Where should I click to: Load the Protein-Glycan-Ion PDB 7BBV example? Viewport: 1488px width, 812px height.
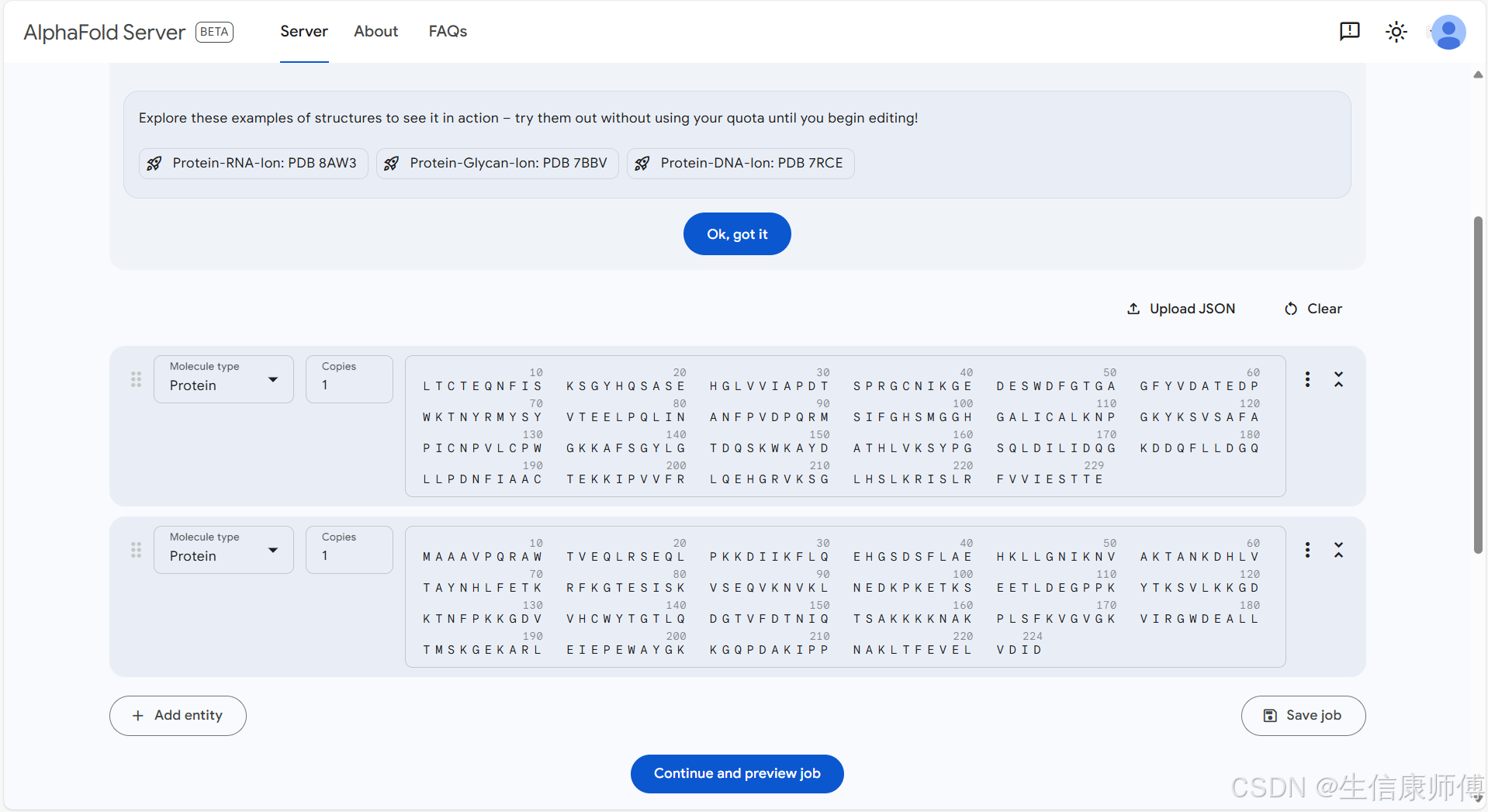coord(497,163)
